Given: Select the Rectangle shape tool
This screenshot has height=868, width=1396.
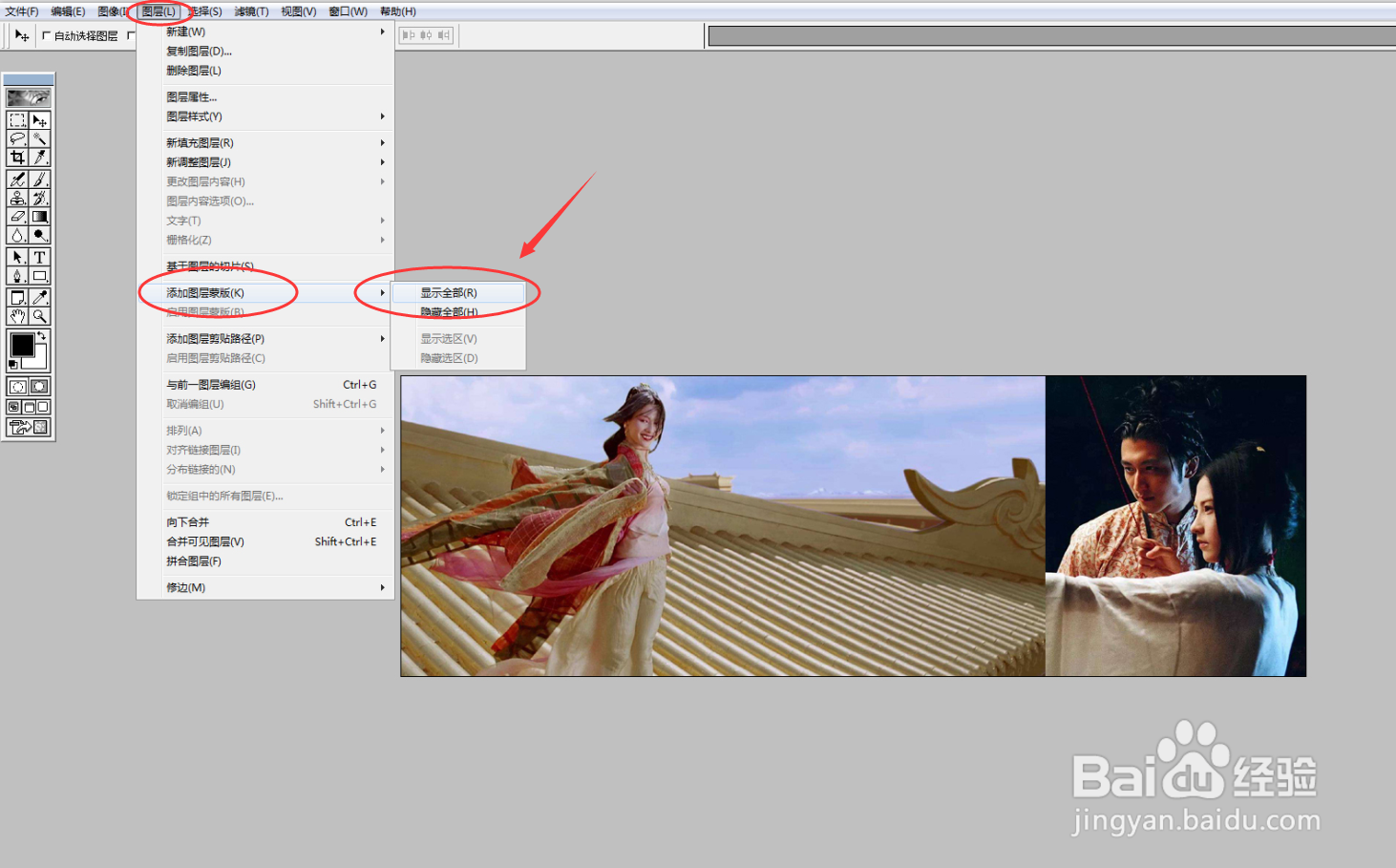Looking at the screenshot, I should coord(39,275).
